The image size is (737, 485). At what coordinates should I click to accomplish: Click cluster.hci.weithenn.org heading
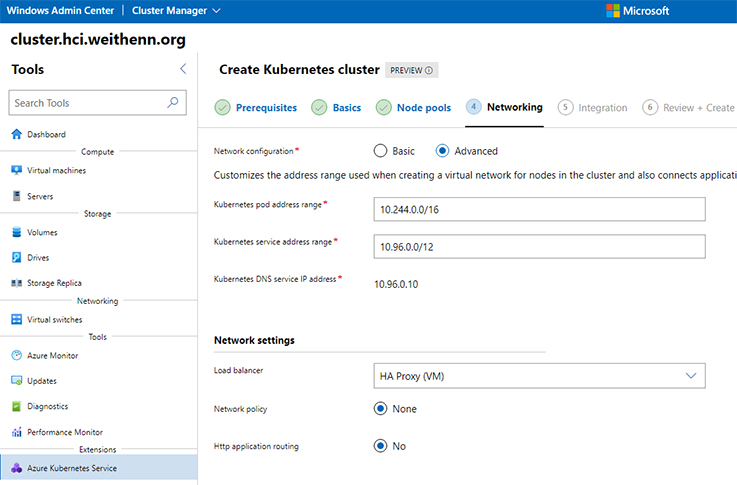(x=98, y=39)
